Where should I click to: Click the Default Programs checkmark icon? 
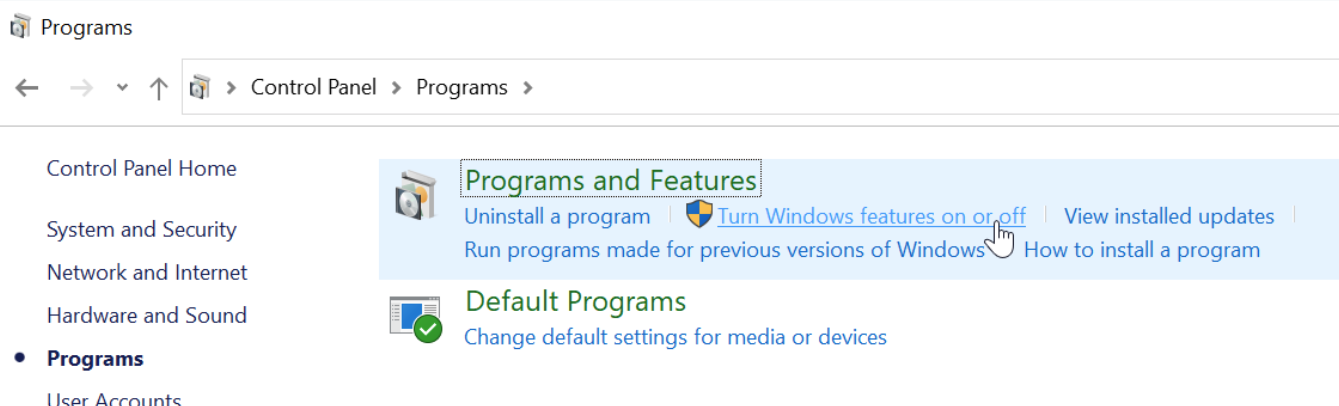coord(415,318)
